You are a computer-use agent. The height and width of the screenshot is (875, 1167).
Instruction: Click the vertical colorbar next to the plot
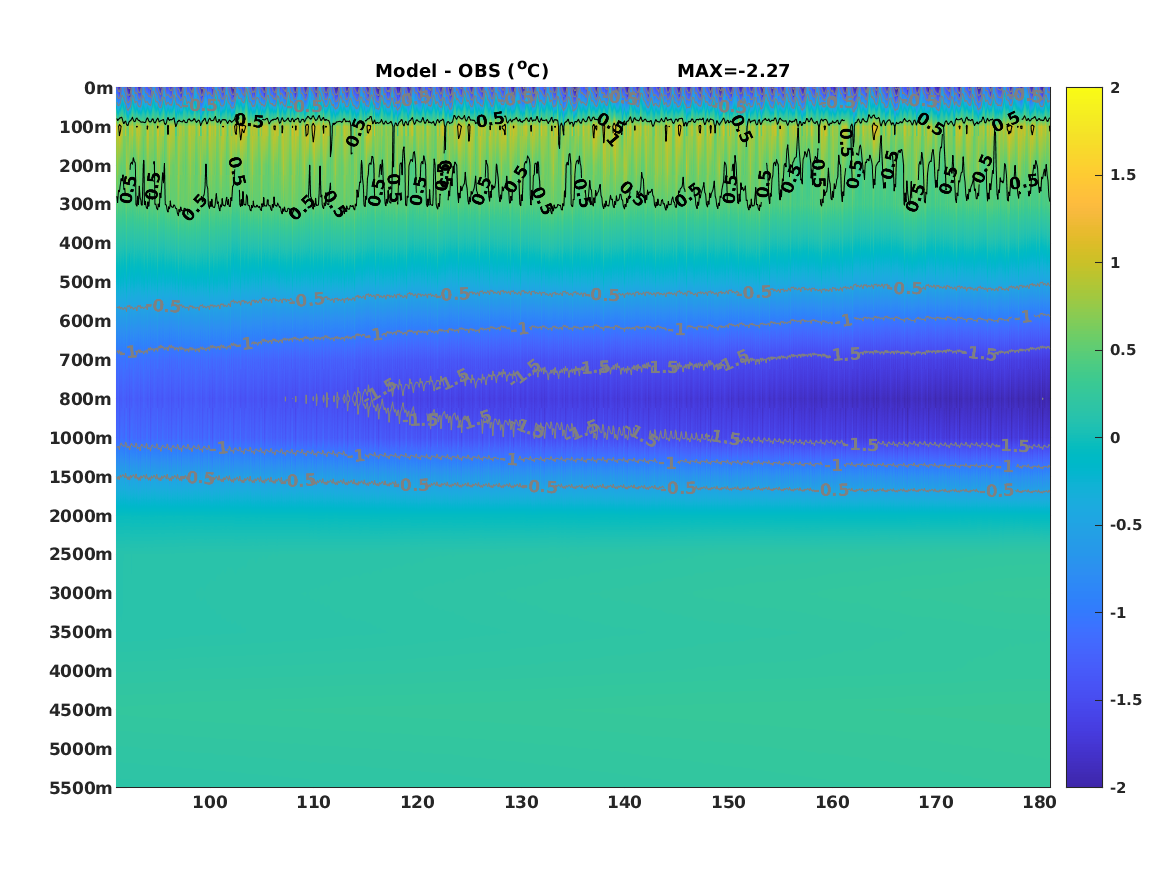[1084, 438]
